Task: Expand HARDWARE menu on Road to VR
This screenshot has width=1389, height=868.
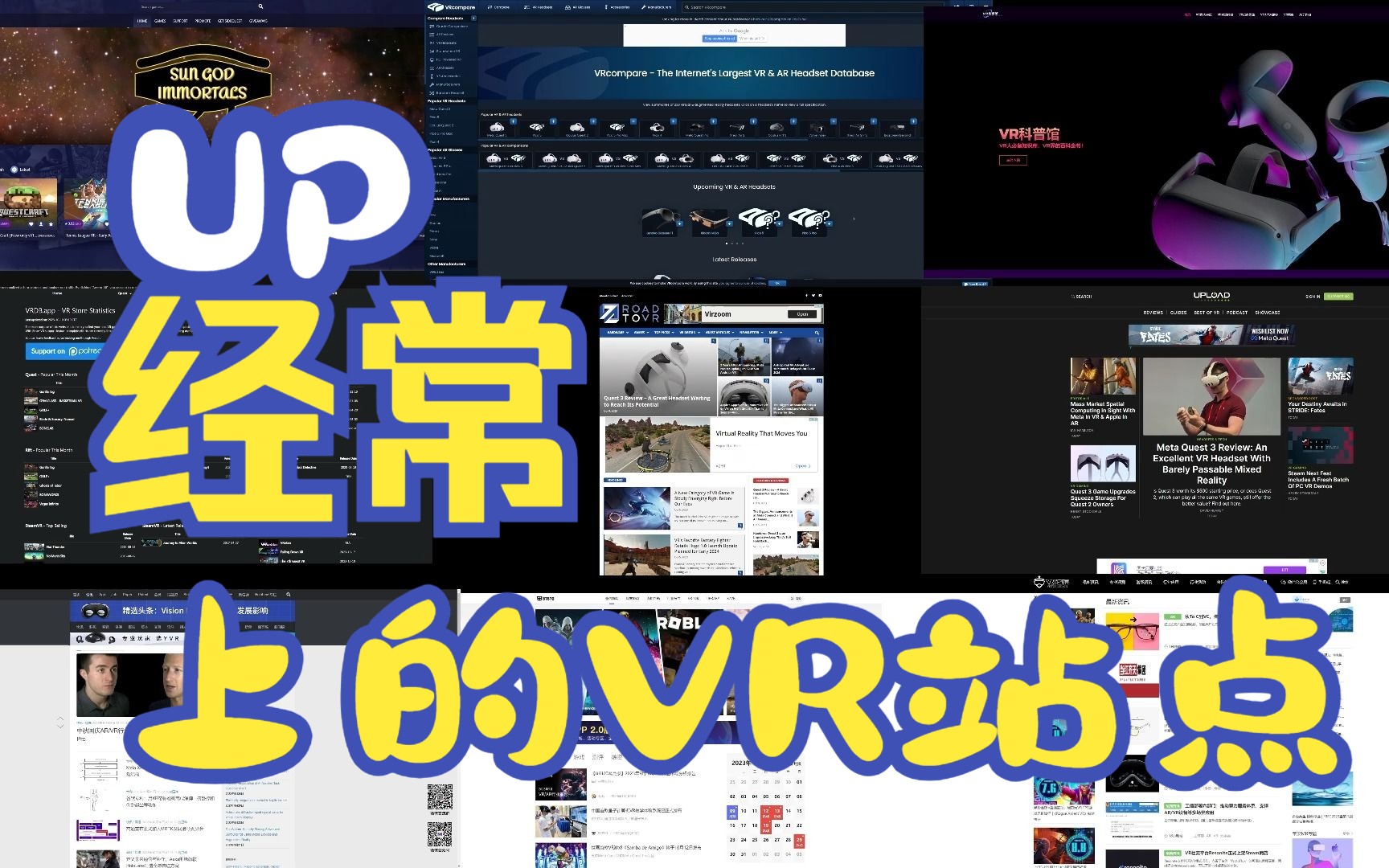Action: tap(617, 332)
